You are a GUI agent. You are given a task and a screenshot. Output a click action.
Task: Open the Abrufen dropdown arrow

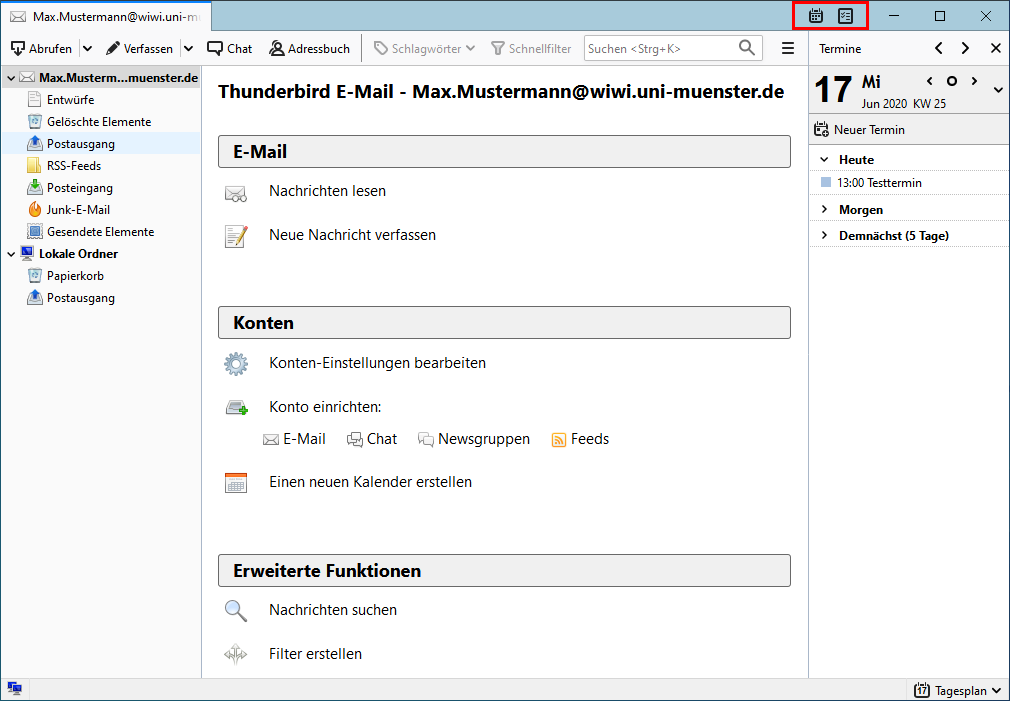[x=88, y=48]
